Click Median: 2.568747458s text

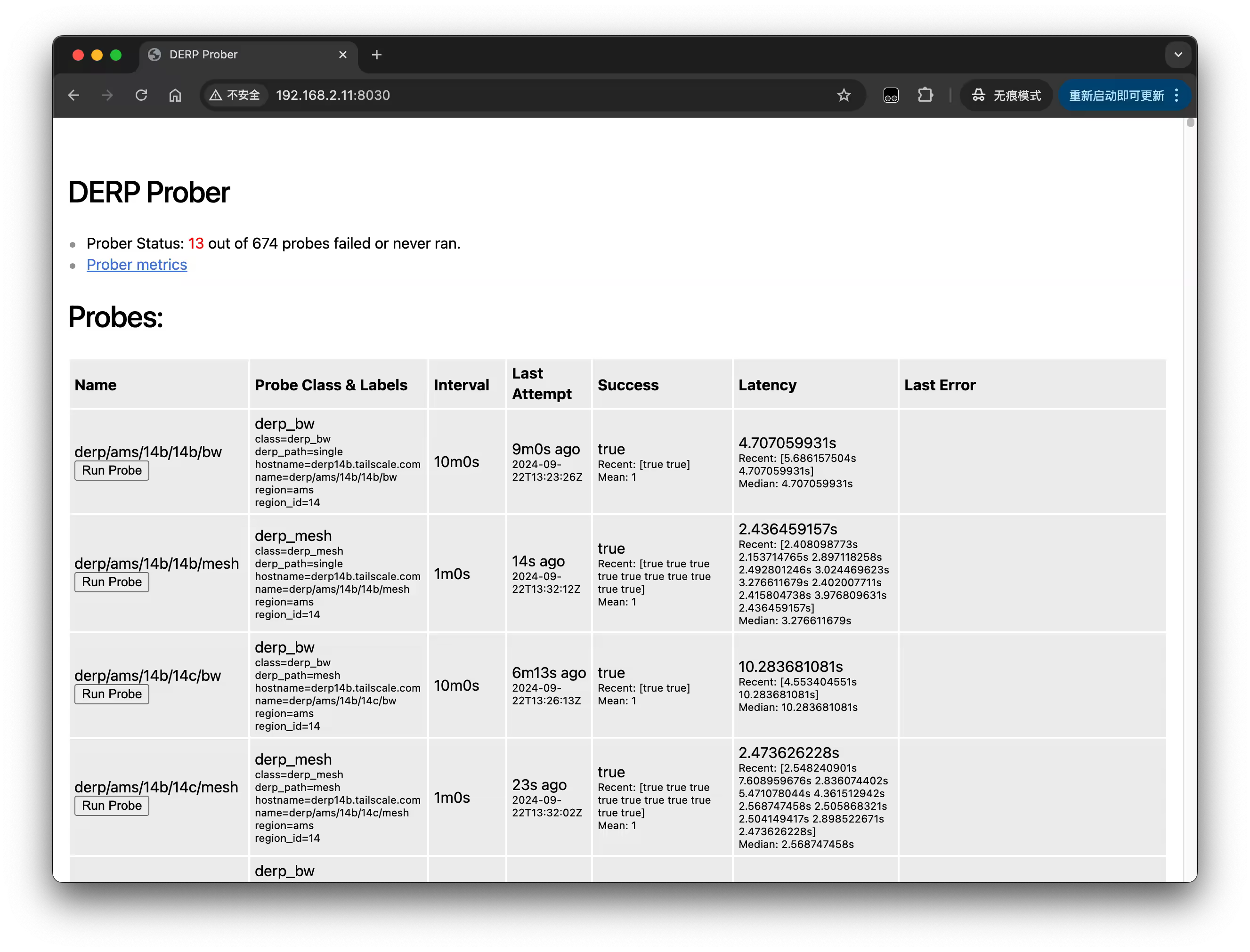coord(795,844)
